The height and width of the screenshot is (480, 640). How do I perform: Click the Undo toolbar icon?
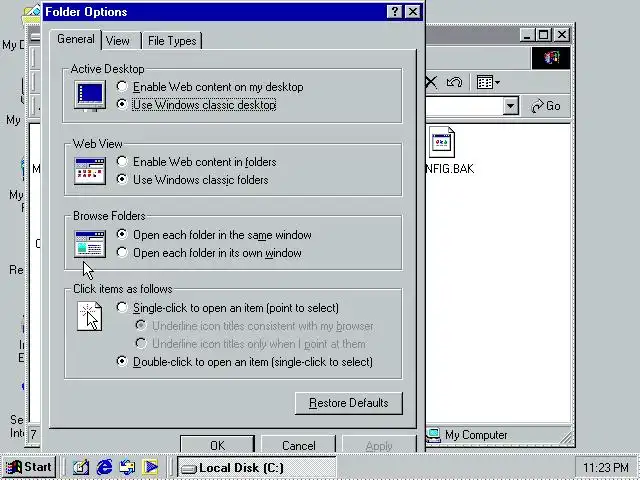pos(454,82)
